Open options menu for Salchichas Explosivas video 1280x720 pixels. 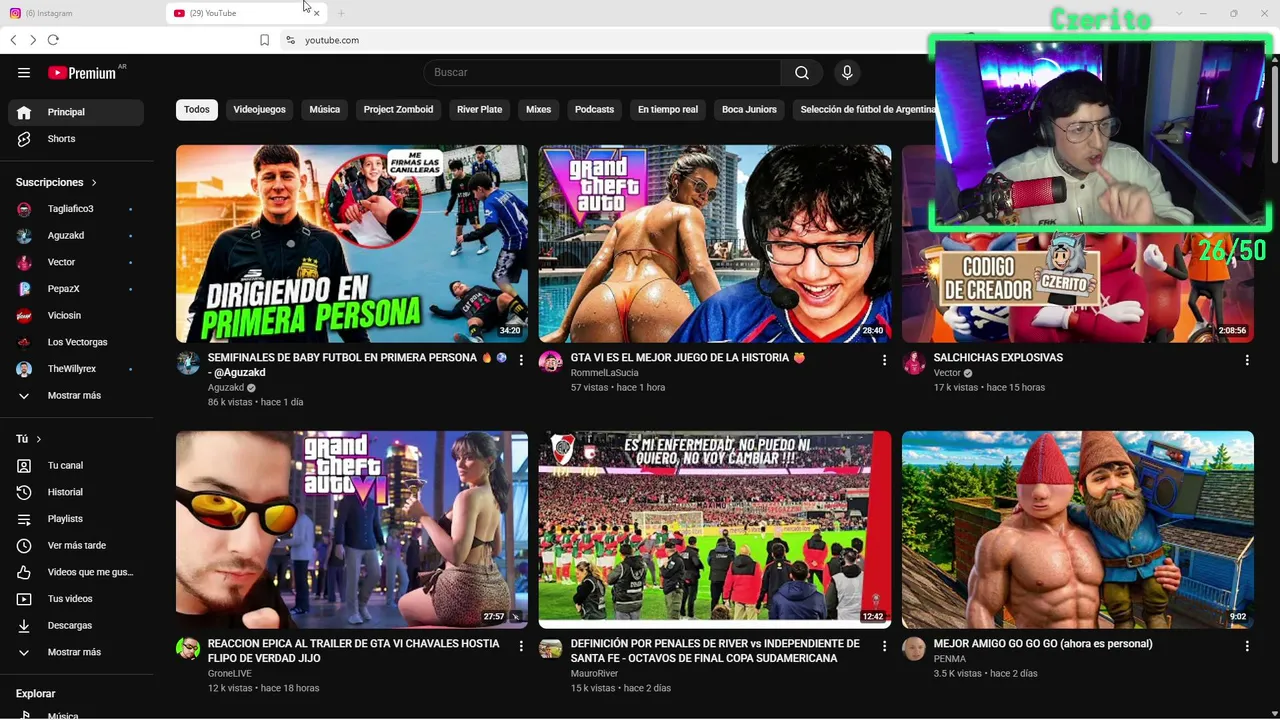tap(1247, 360)
